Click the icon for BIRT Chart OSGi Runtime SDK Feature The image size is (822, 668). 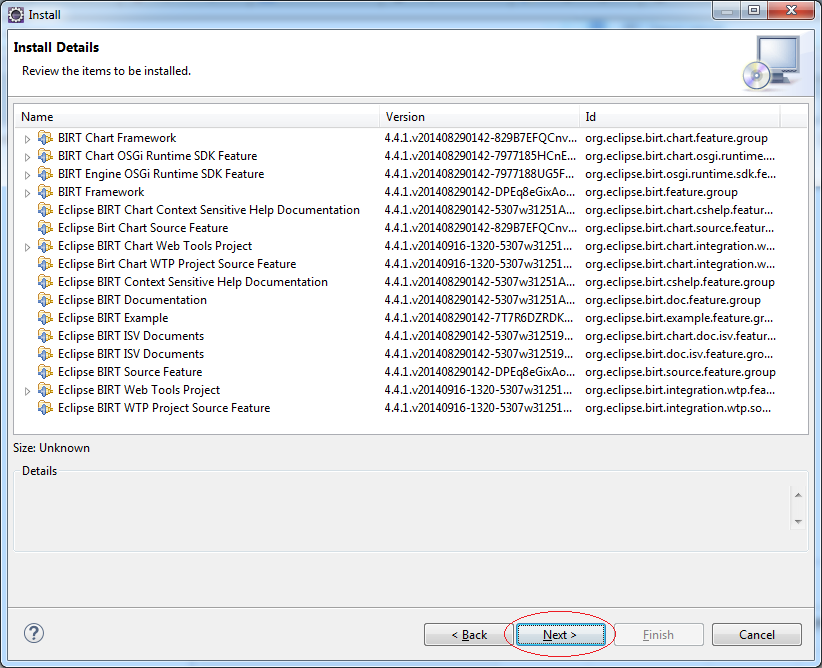pyautogui.click(x=45, y=156)
